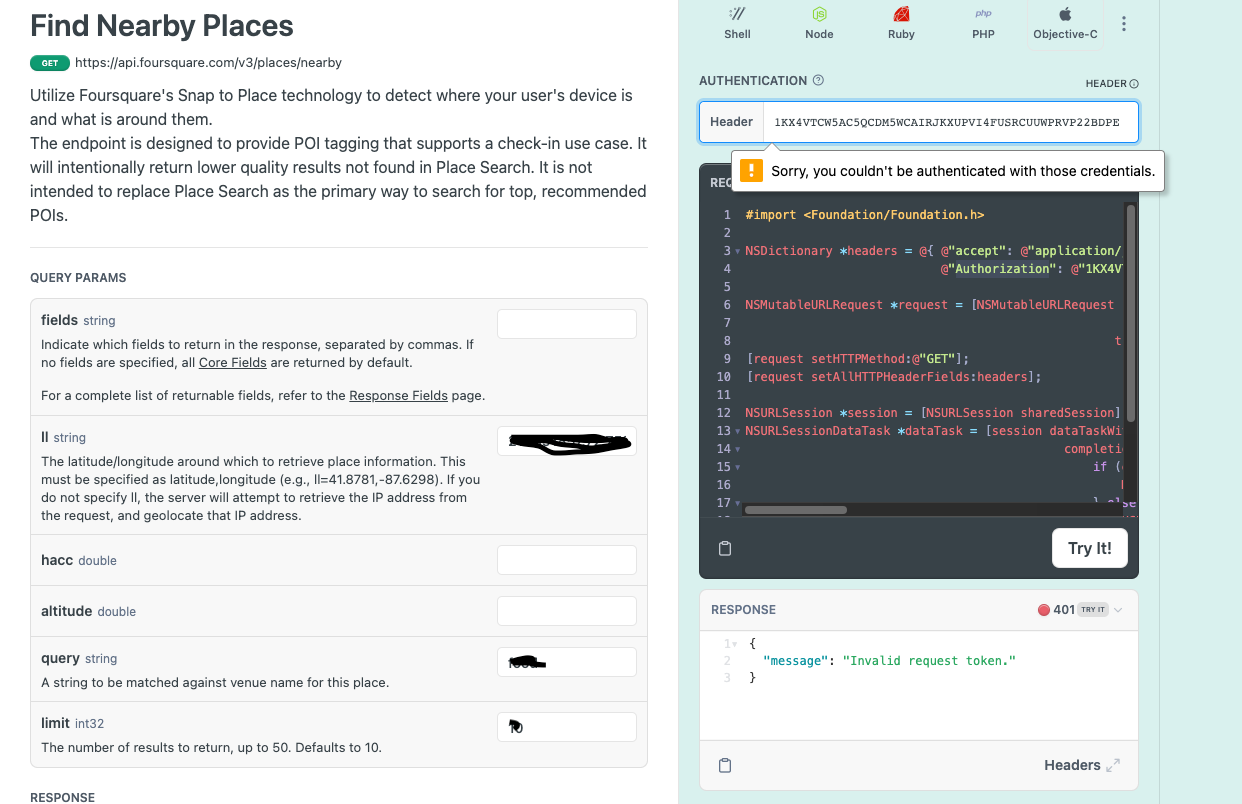This screenshot has height=804, width=1242.
Task: Click the Authentication help icon
Action: [x=819, y=81]
